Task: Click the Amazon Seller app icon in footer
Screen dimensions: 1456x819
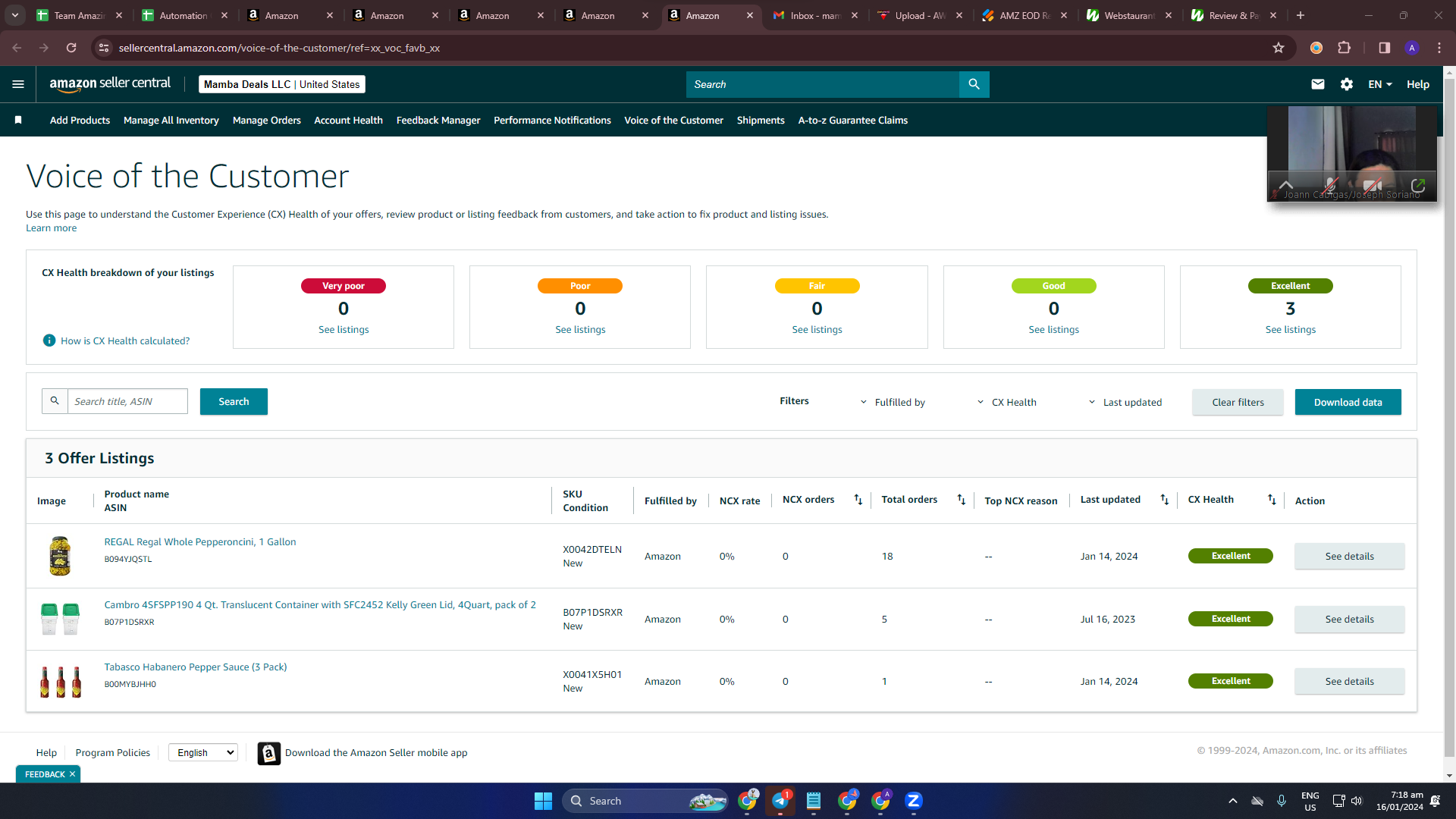Action: point(269,753)
